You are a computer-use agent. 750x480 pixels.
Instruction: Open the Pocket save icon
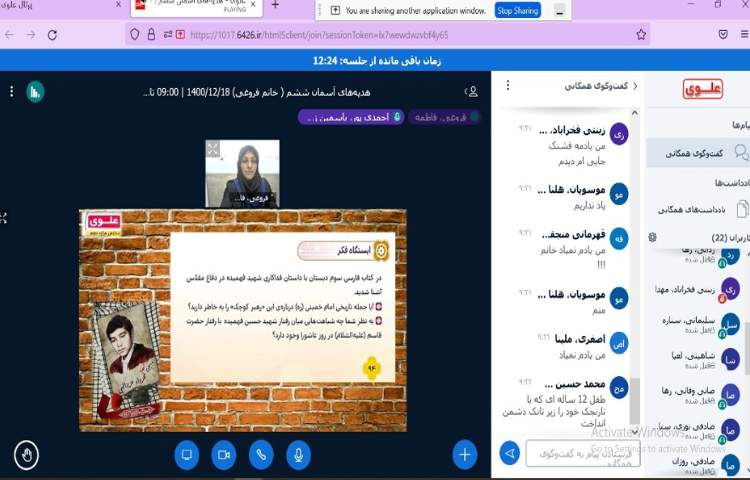click(723, 34)
